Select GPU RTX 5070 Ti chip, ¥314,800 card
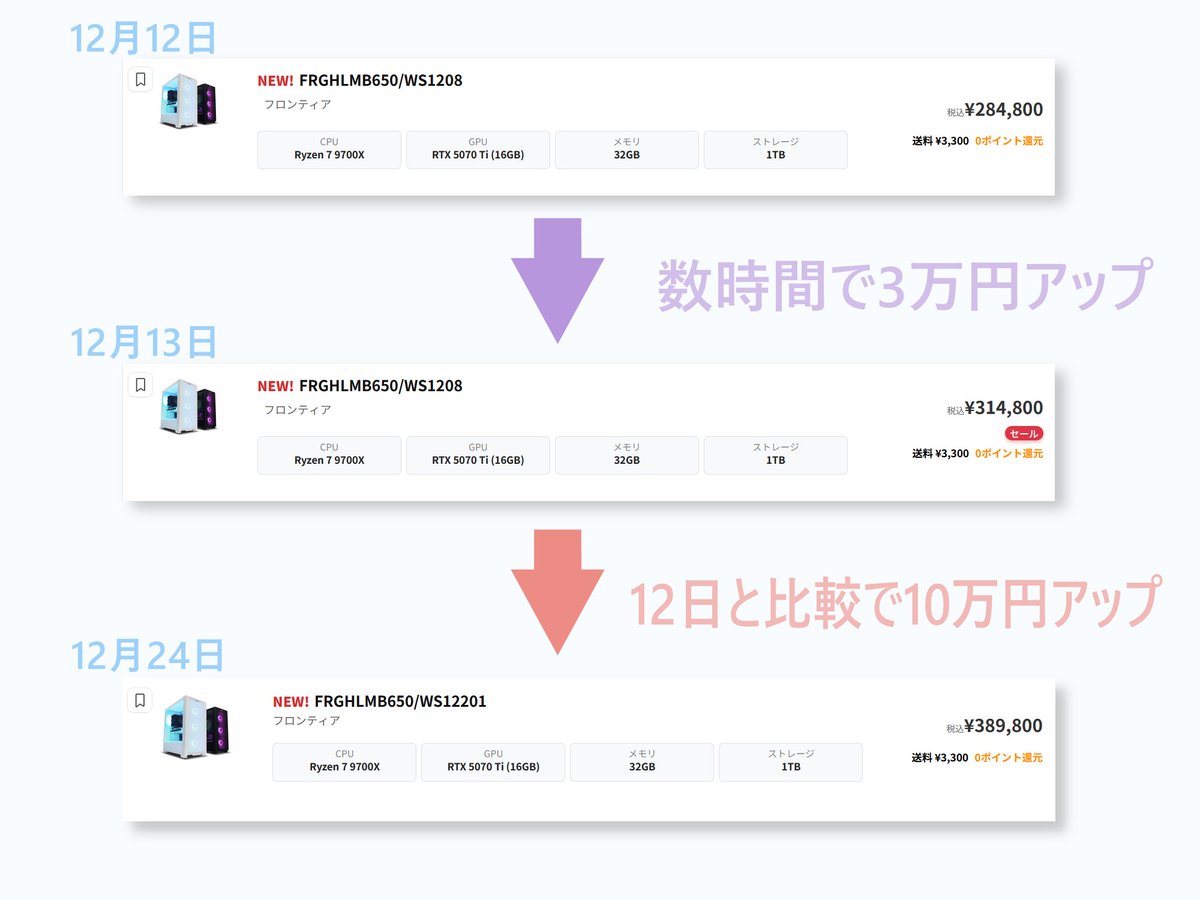1200x900 pixels. tap(478, 455)
